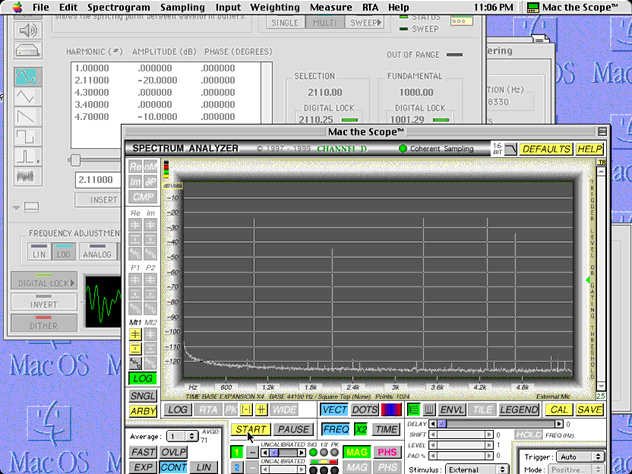Click the MAG button for channel 1
This screenshot has height=474, width=632.
click(357, 452)
